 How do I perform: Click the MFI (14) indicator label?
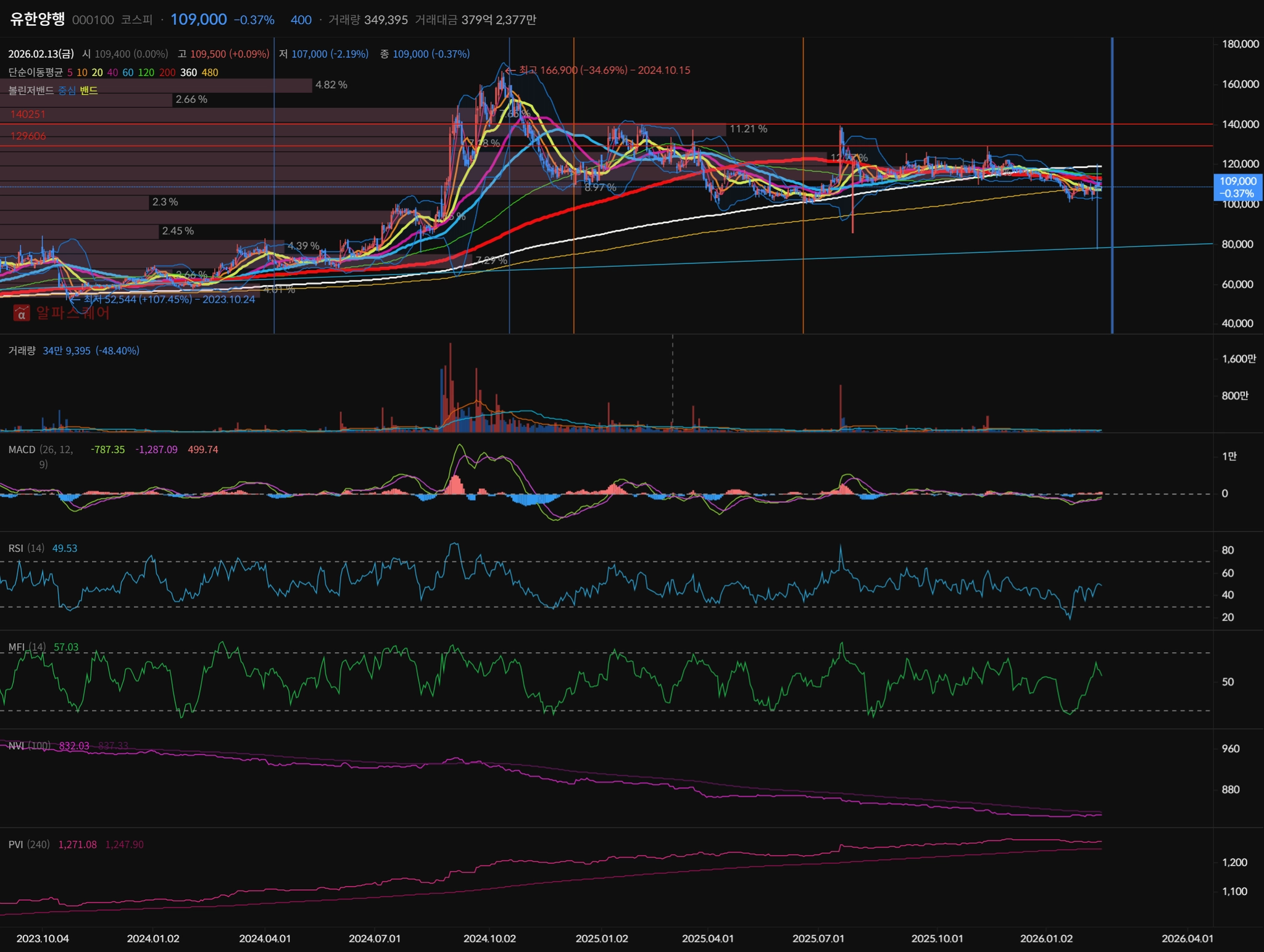pos(27,647)
